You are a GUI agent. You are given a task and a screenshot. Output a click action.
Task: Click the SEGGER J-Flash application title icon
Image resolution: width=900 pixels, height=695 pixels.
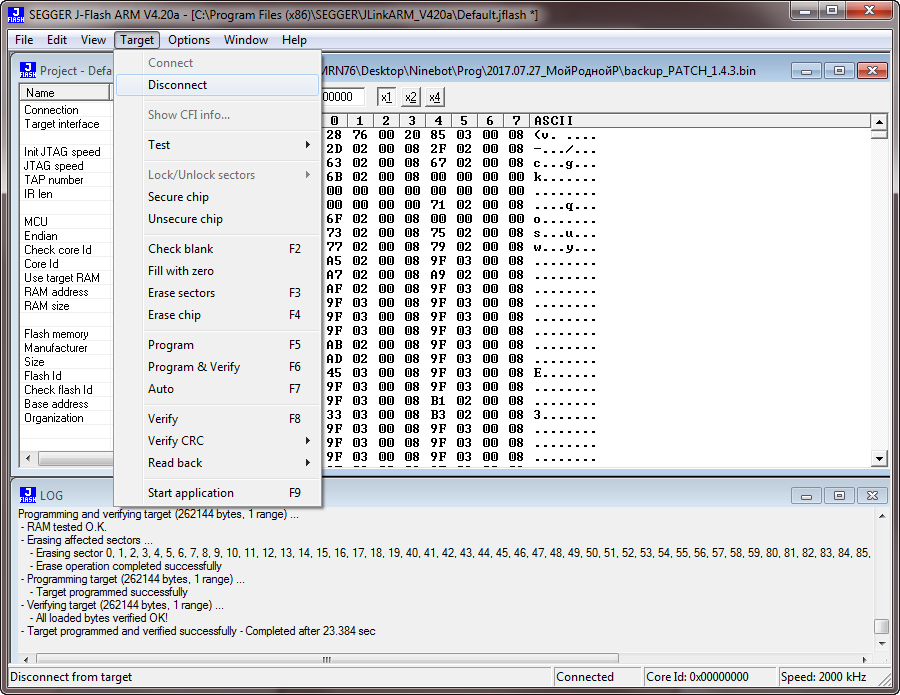pos(14,14)
